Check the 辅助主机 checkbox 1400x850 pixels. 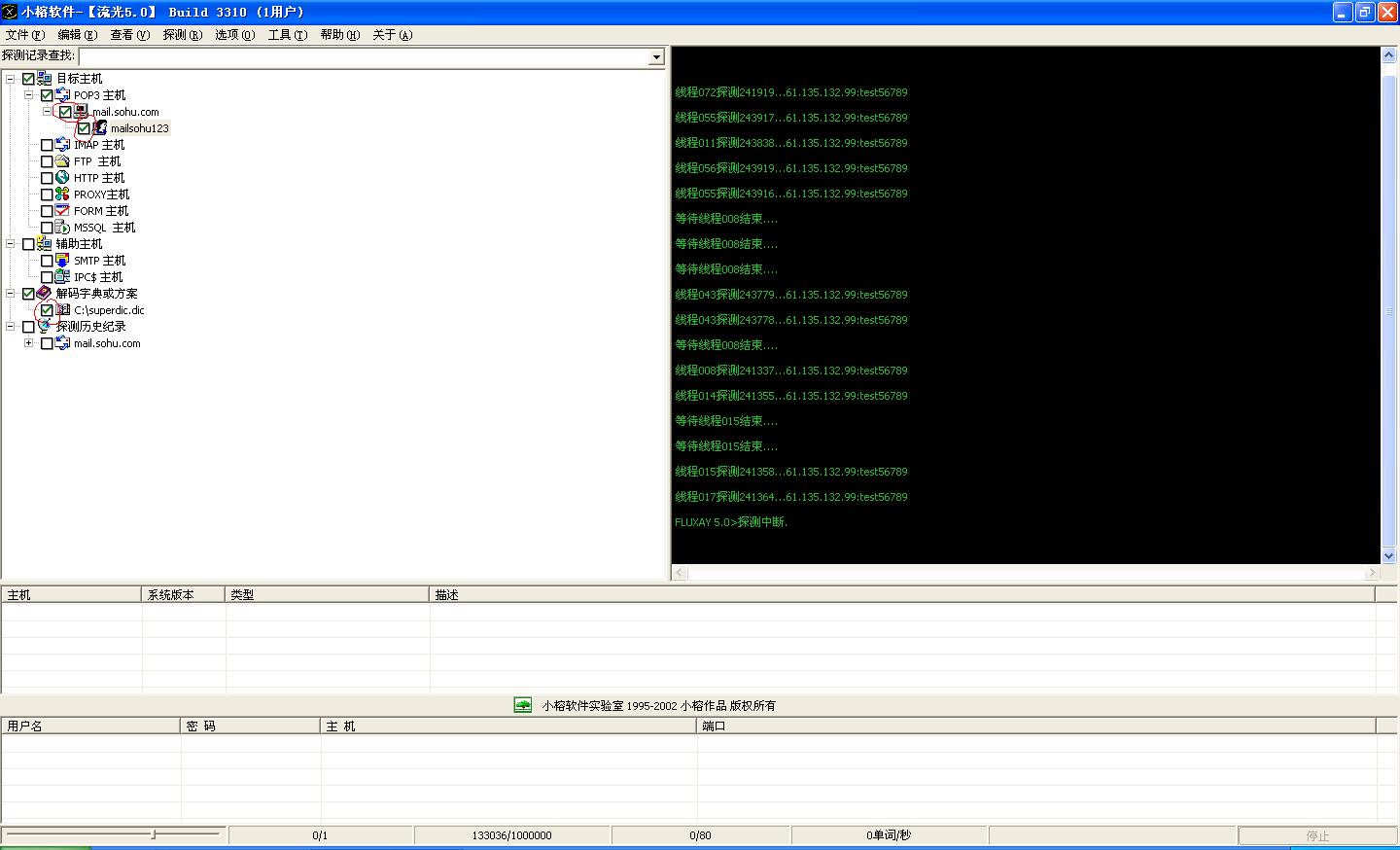tap(28, 244)
